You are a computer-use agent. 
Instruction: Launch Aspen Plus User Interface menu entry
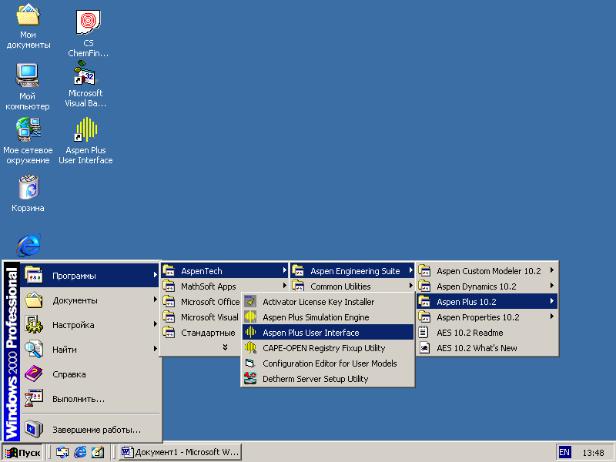coord(328,332)
